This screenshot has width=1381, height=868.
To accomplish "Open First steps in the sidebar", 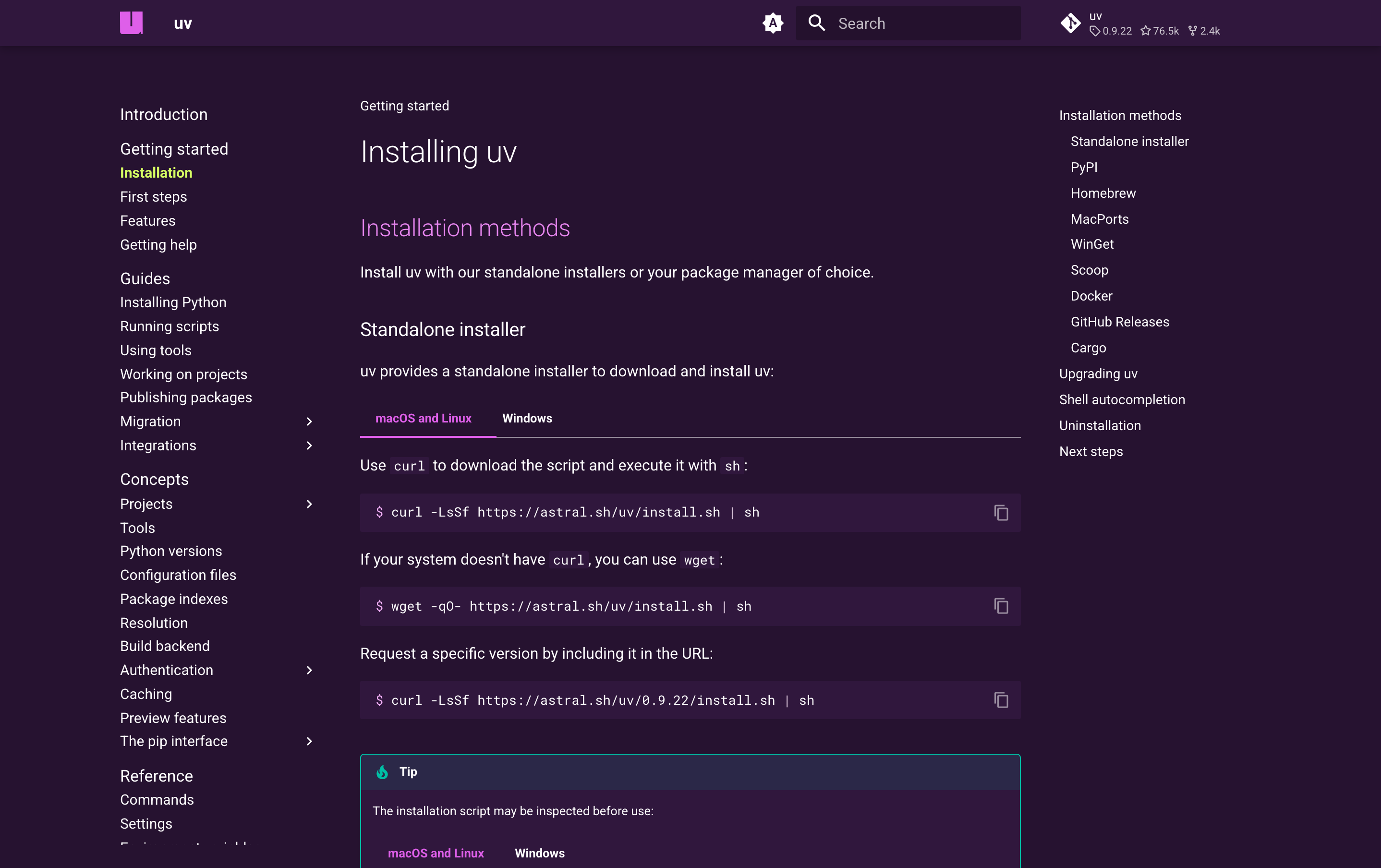I will (x=153, y=197).
